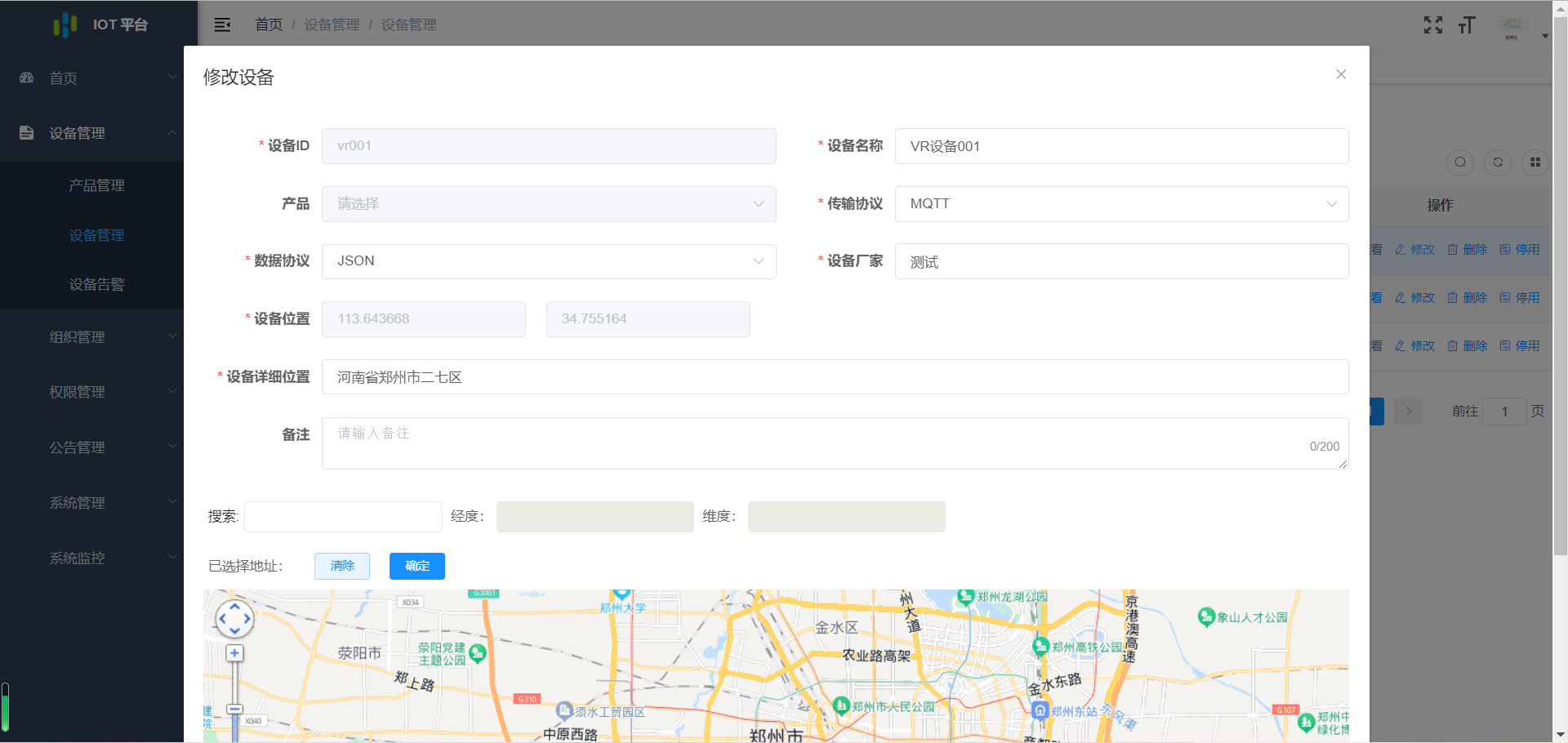
Task: Select 设备告警 submenu item
Action: [97, 284]
